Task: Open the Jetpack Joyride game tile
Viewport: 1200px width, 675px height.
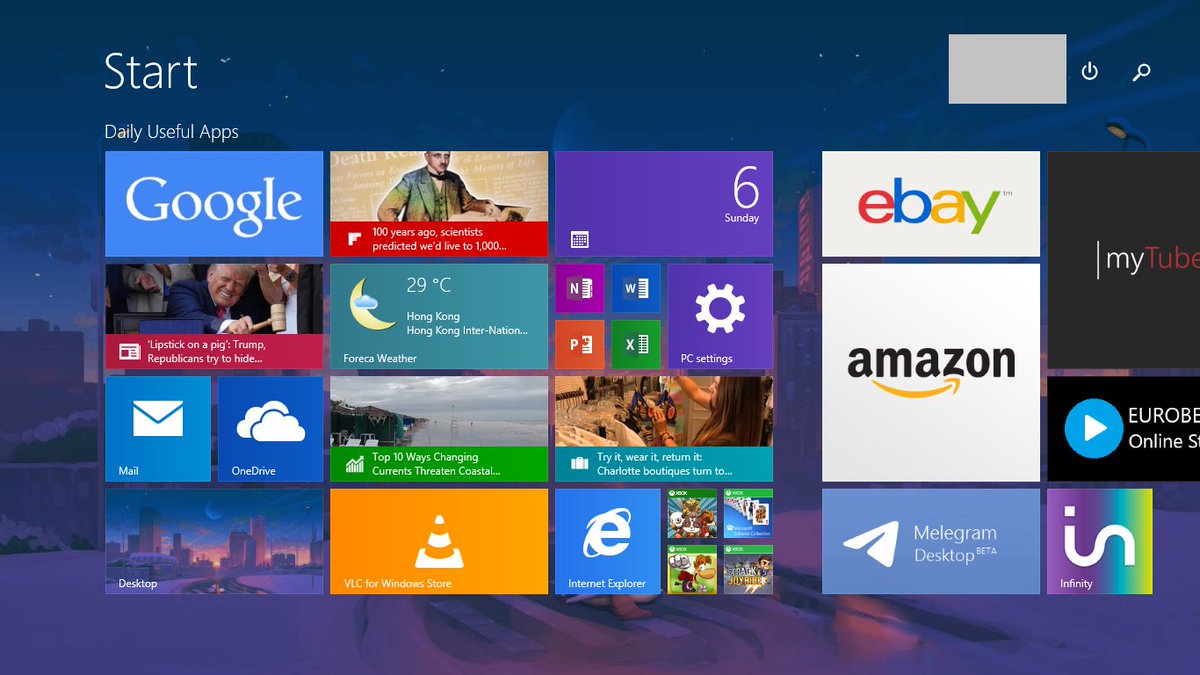Action: tap(748, 570)
